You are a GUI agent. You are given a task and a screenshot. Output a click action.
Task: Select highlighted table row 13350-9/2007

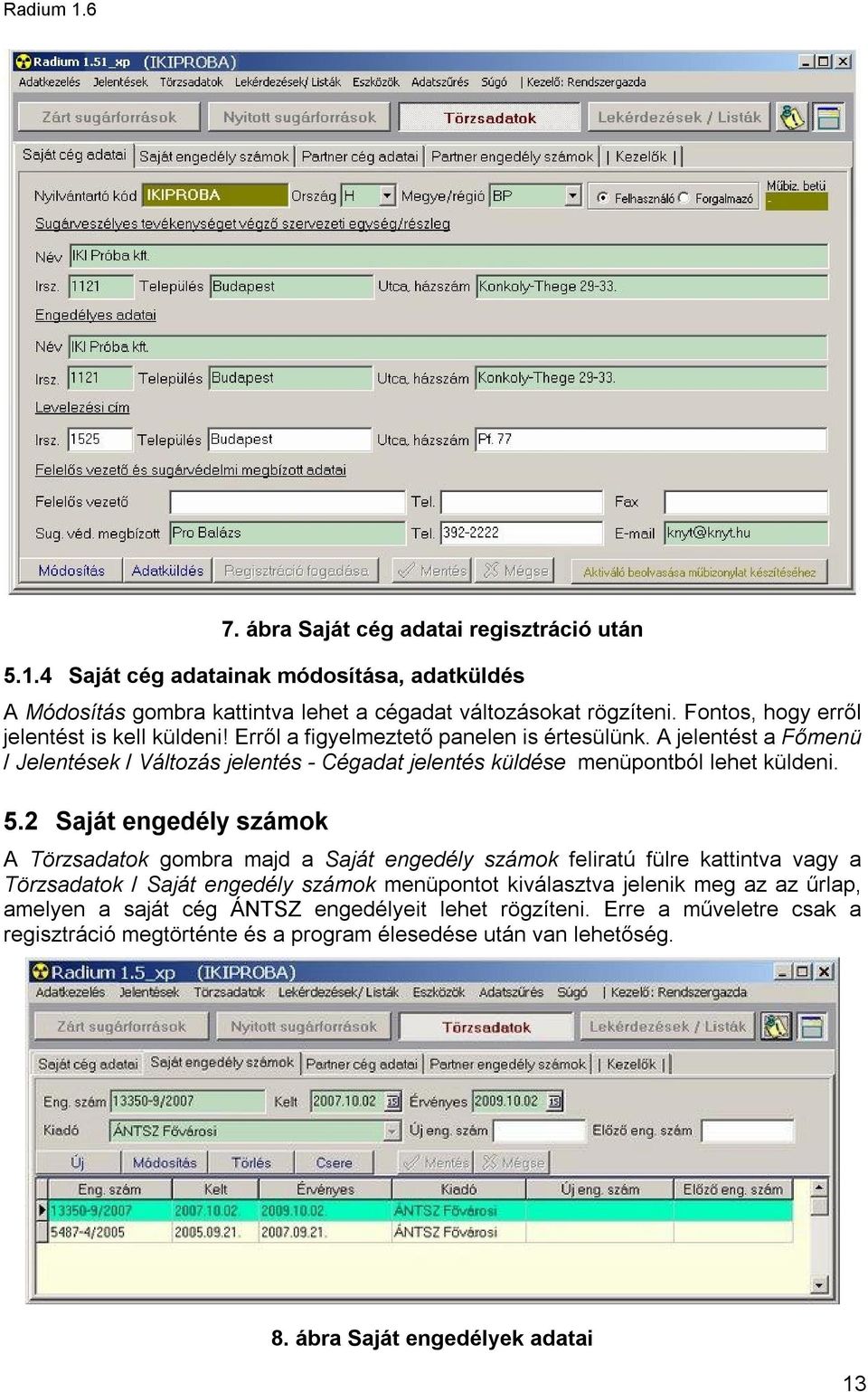tap(420, 1210)
